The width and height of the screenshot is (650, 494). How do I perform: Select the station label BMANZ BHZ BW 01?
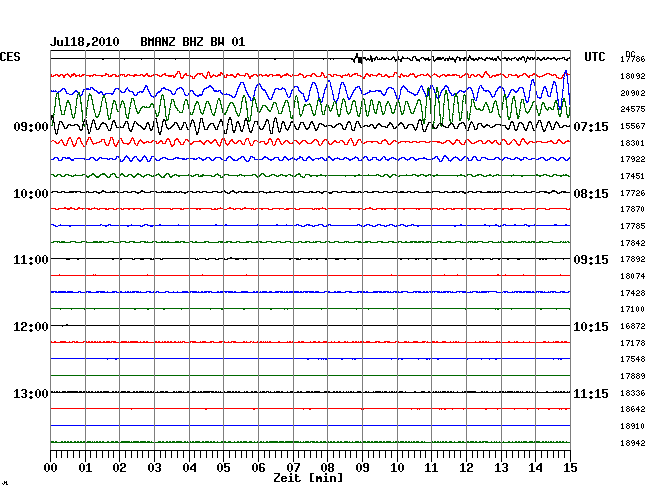point(193,42)
